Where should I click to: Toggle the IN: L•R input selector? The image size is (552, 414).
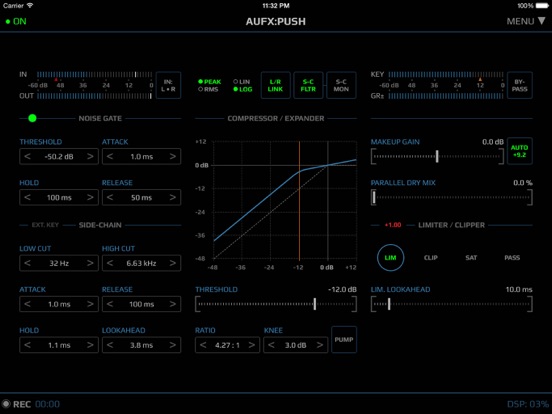point(168,86)
